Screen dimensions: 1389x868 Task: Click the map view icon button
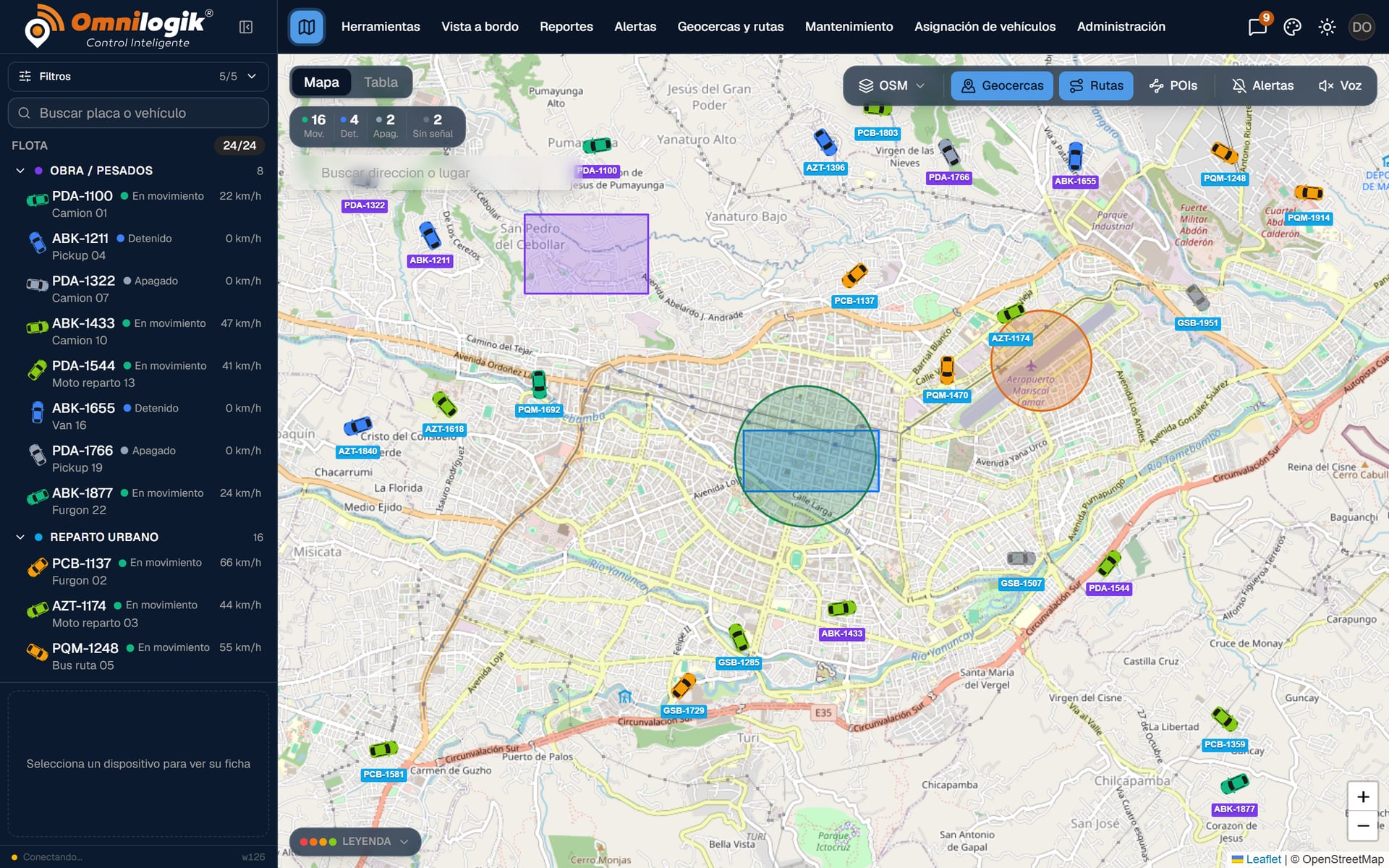click(x=306, y=27)
